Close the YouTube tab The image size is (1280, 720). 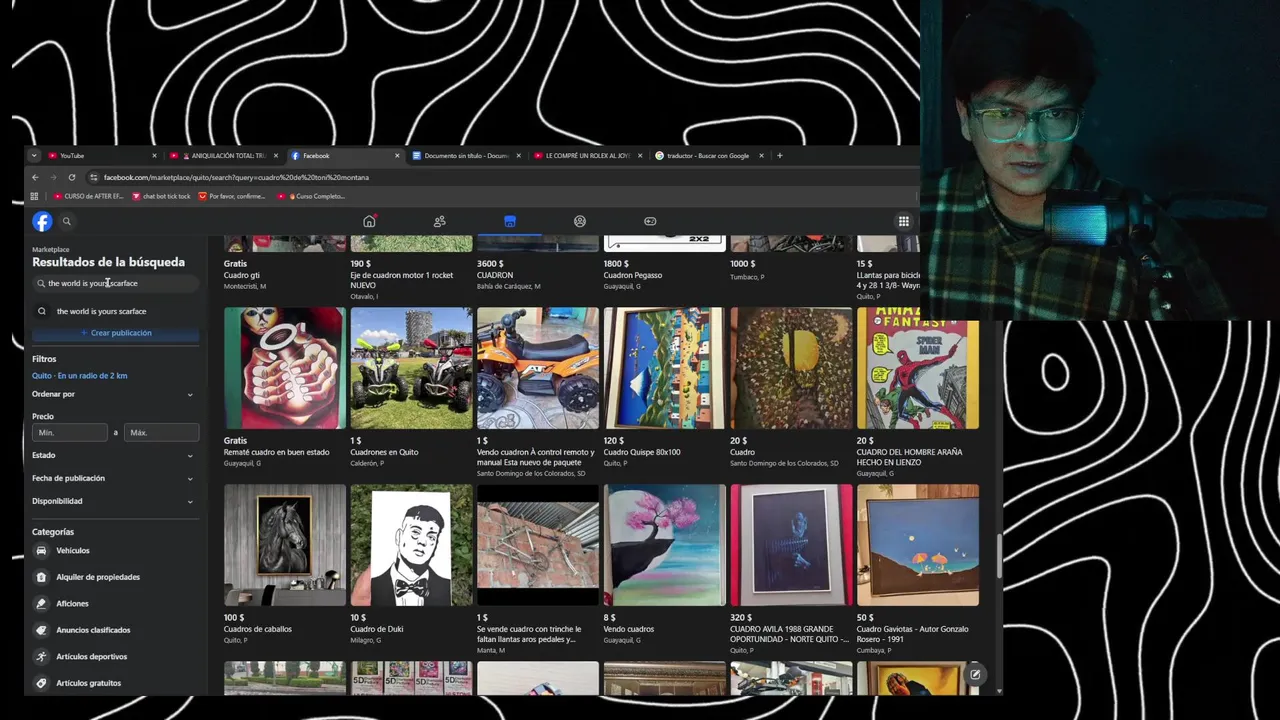pos(154,155)
